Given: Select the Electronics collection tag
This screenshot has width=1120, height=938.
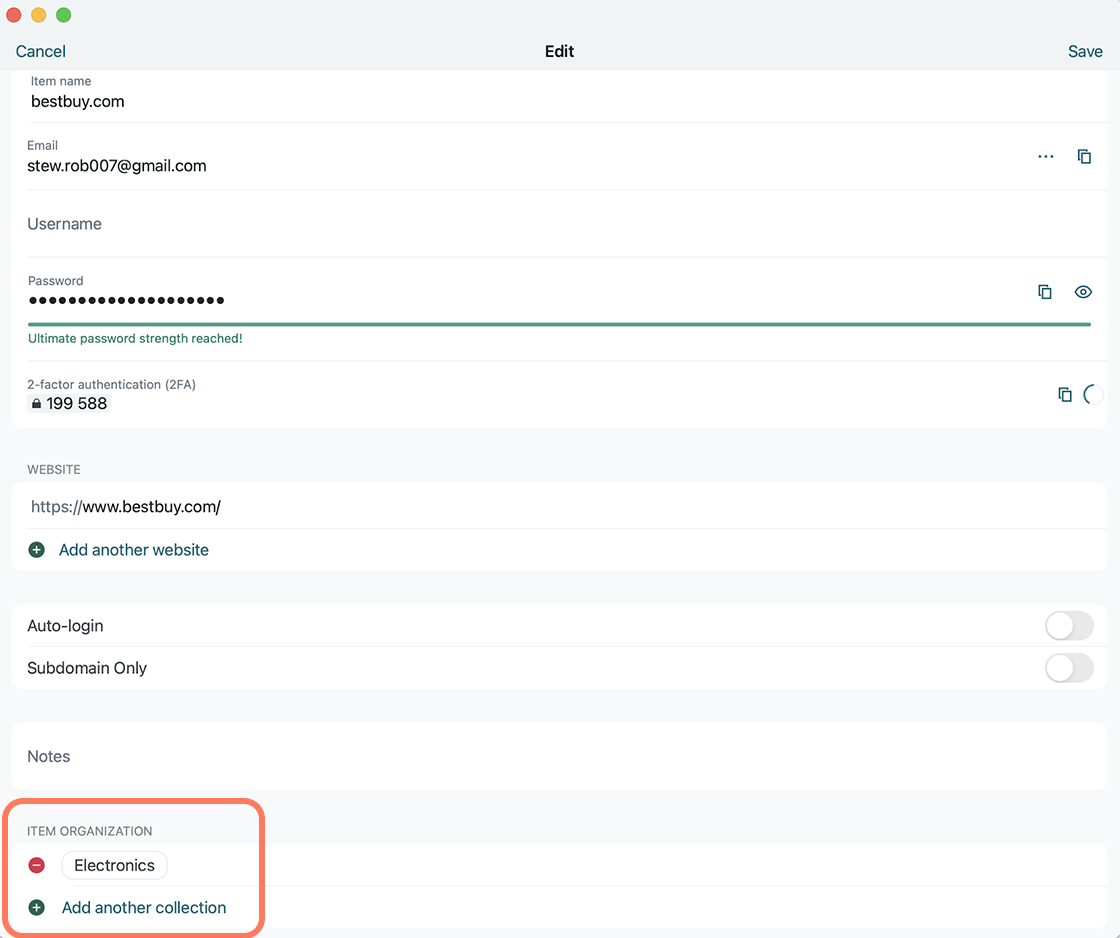Looking at the screenshot, I should point(114,865).
